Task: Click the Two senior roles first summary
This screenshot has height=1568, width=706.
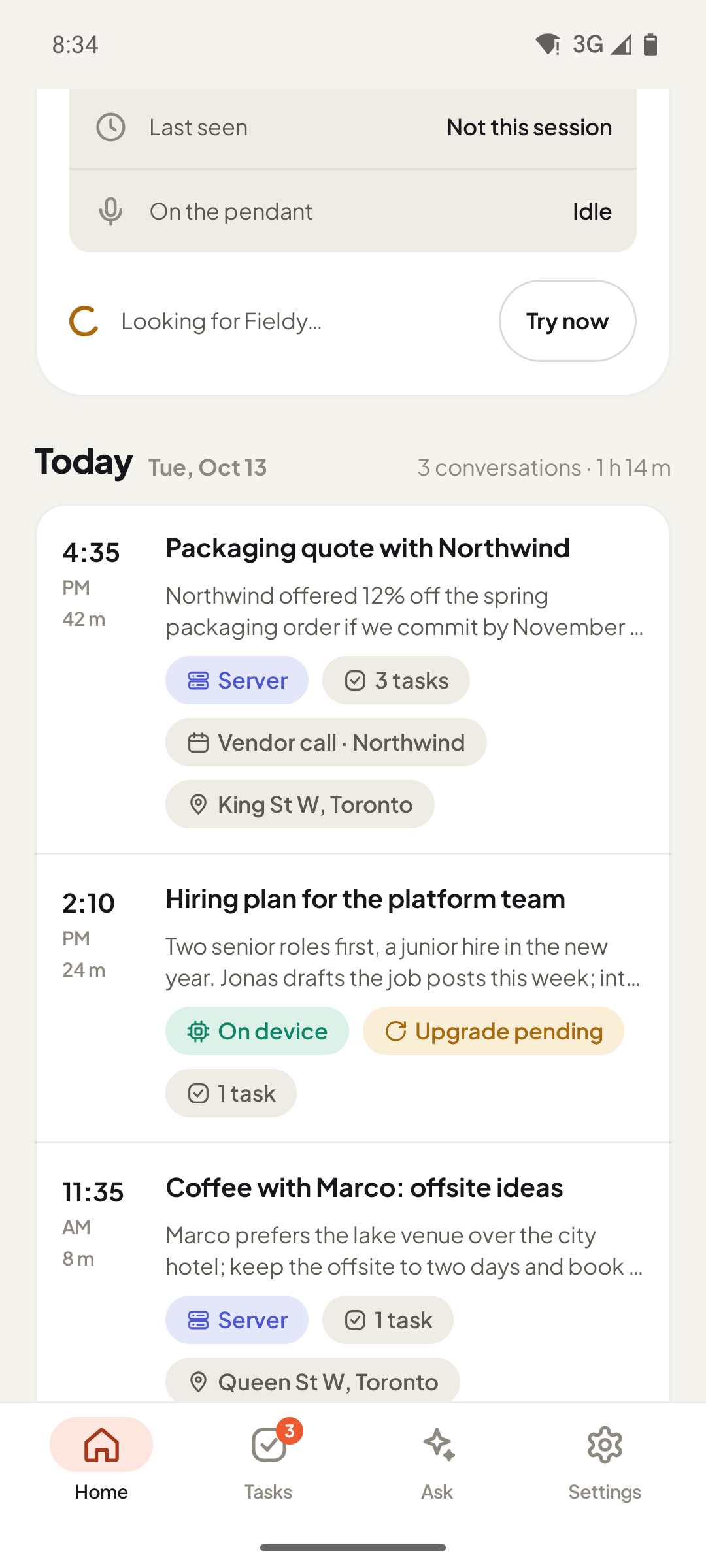Action: coord(403,962)
